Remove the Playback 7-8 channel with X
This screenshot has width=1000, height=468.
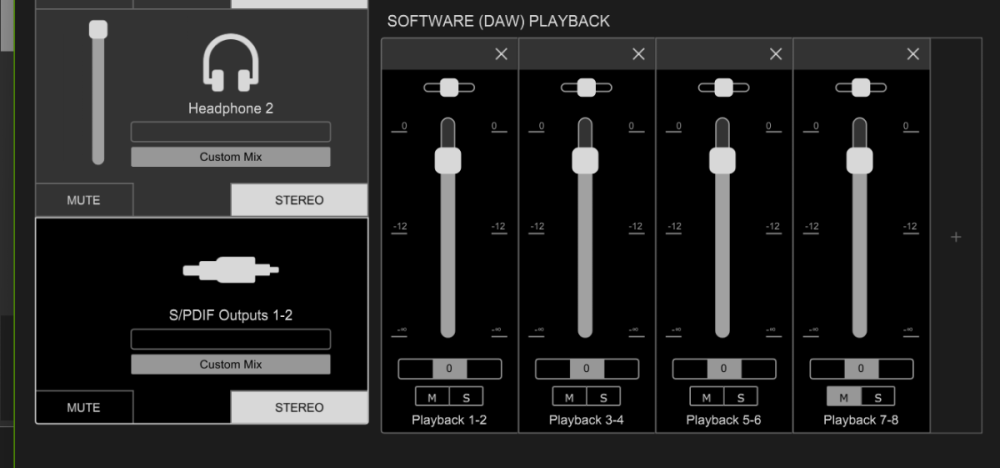tap(913, 54)
